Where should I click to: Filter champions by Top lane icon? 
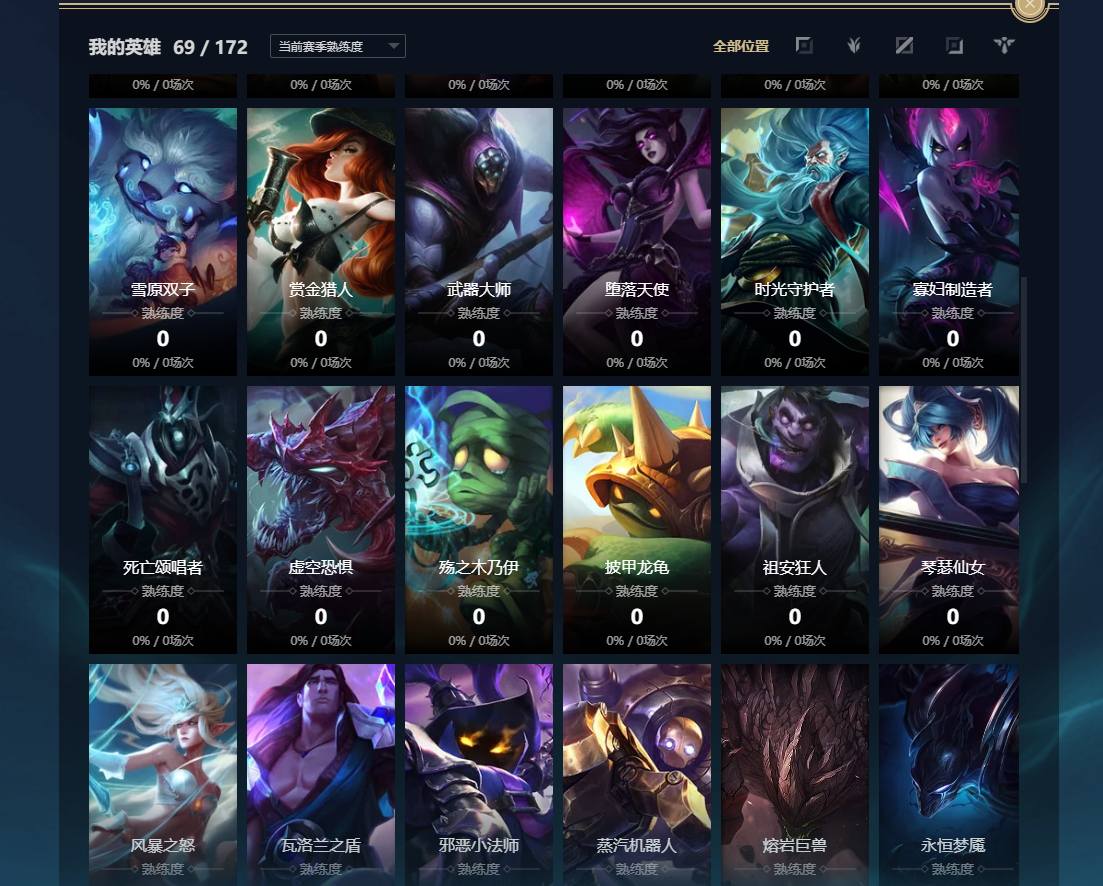tap(803, 46)
